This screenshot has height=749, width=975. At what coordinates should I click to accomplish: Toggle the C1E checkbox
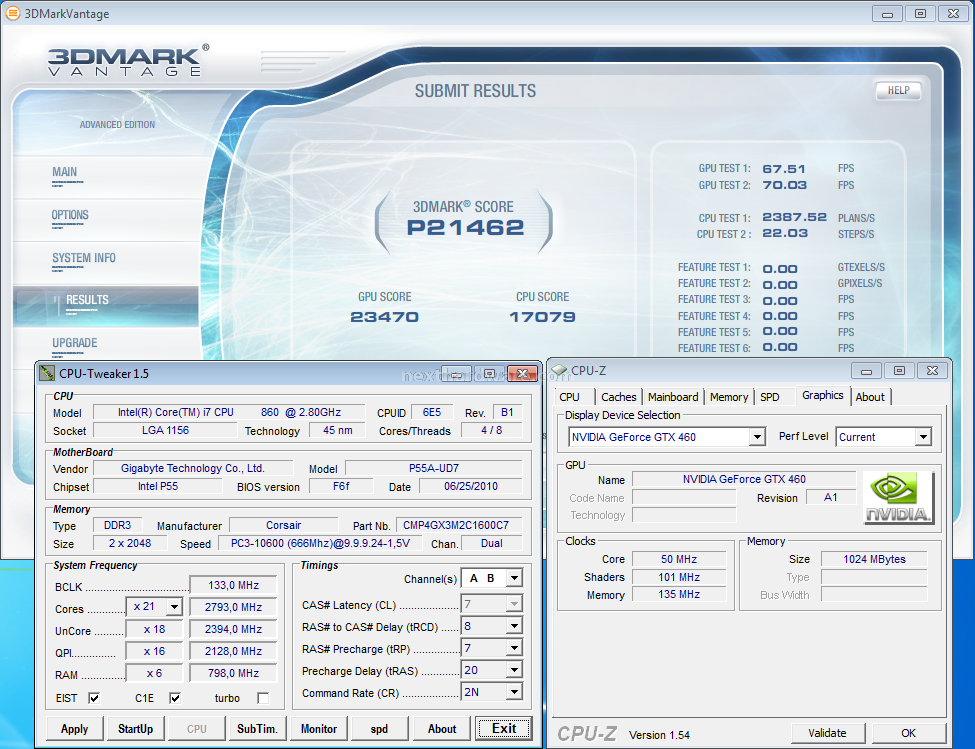coord(175,698)
